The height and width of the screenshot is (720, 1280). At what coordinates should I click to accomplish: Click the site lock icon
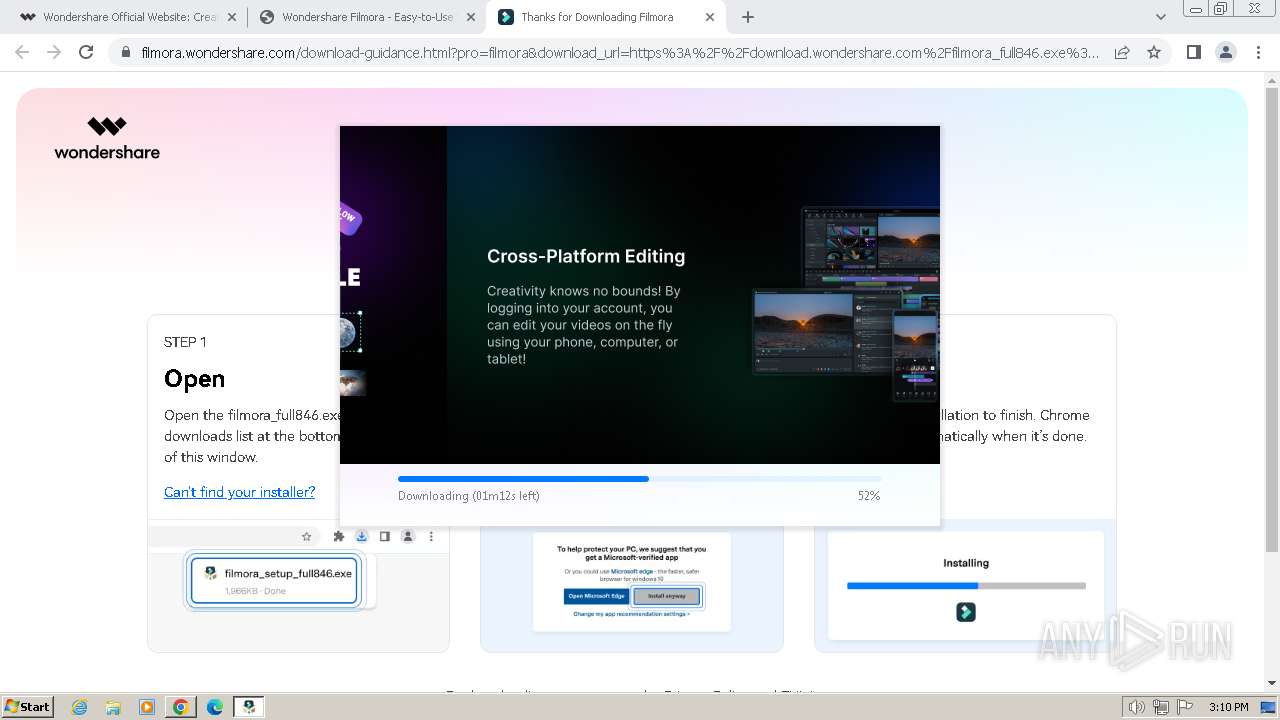coord(125,52)
